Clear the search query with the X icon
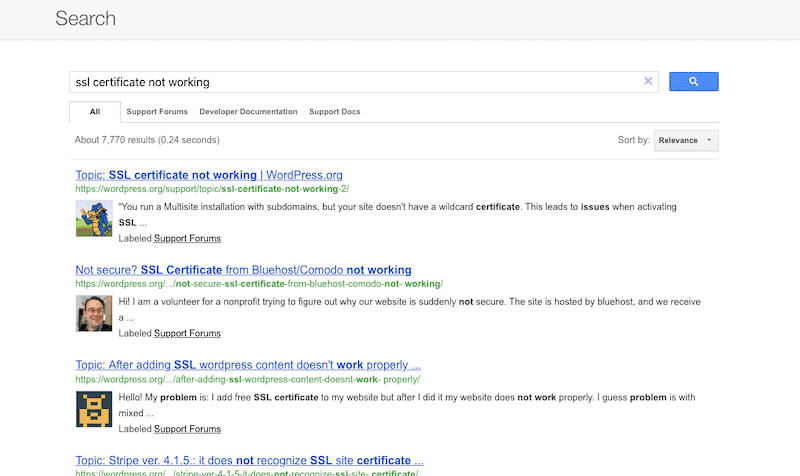The image size is (800, 476). click(648, 82)
